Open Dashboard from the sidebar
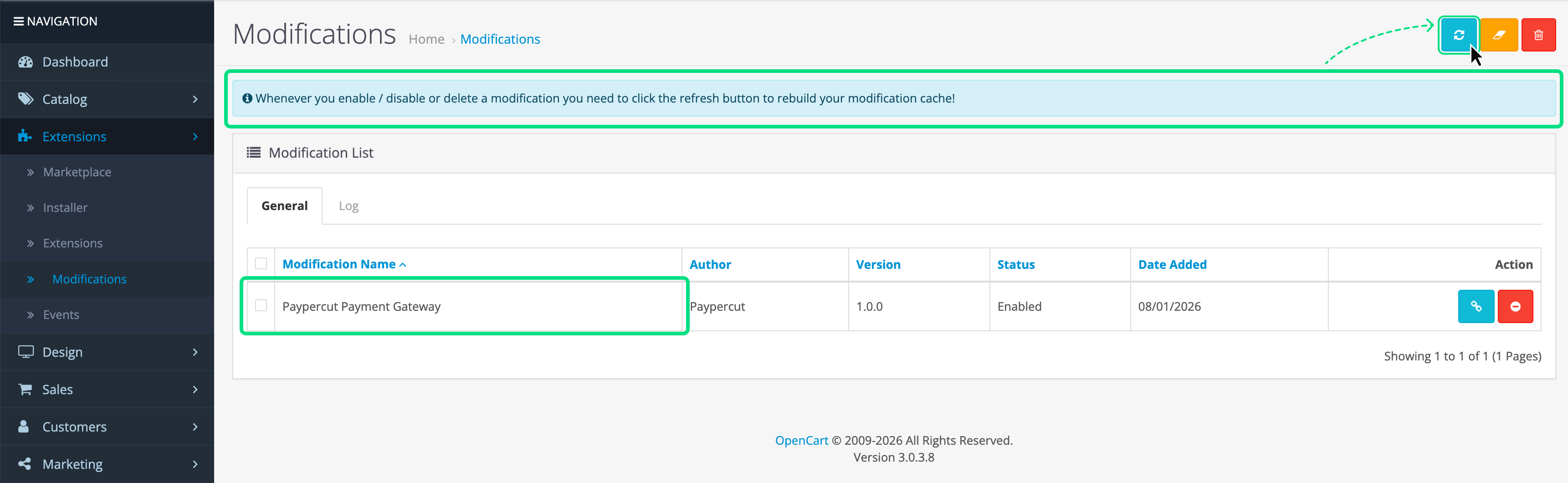This screenshot has width=1568, height=483. point(75,62)
